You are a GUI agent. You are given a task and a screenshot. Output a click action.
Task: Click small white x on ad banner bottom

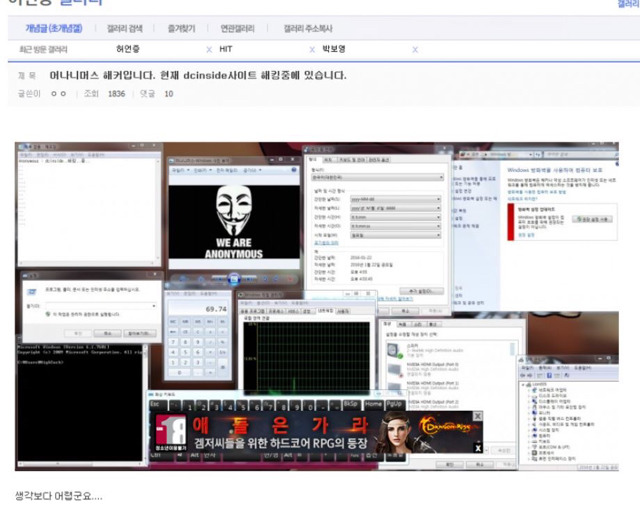[478, 448]
